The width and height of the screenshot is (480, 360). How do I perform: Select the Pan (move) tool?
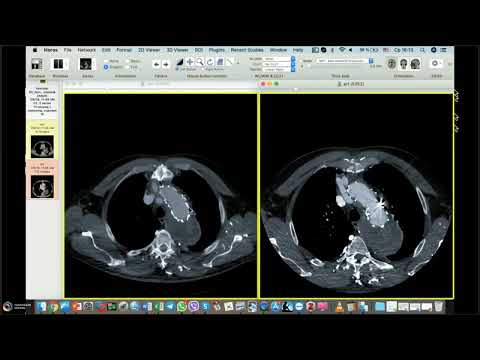190,62
